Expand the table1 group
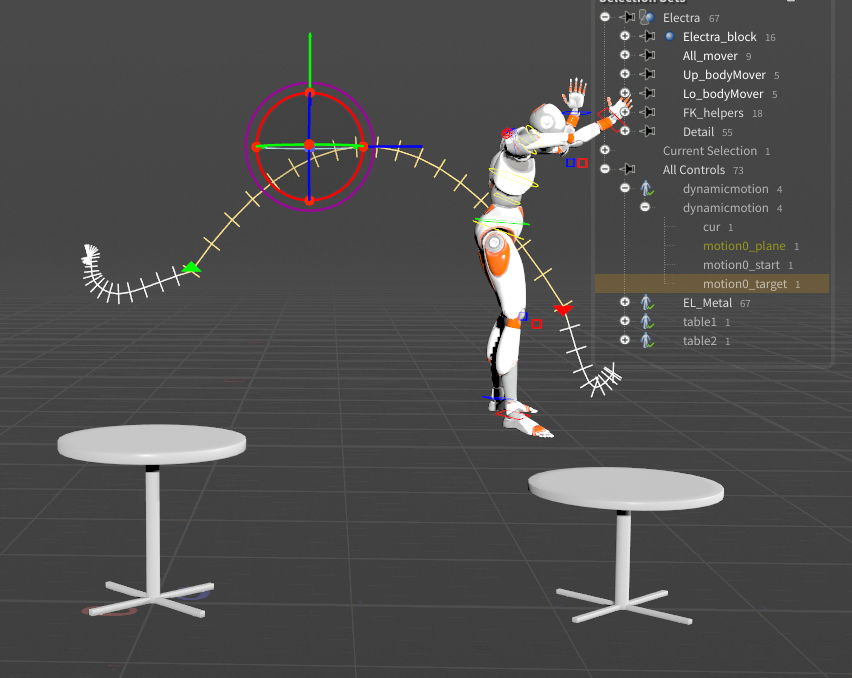The width and height of the screenshot is (852, 678). (625, 322)
